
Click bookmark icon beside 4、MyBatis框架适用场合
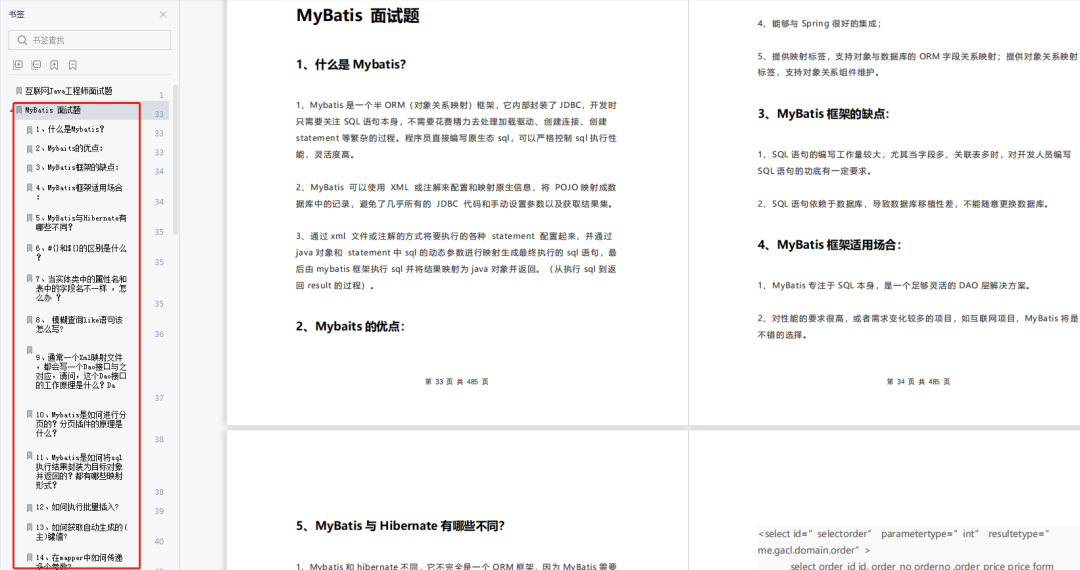coord(30,187)
